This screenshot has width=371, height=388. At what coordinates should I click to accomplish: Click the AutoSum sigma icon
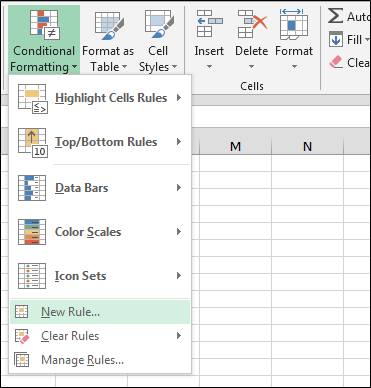point(335,16)
